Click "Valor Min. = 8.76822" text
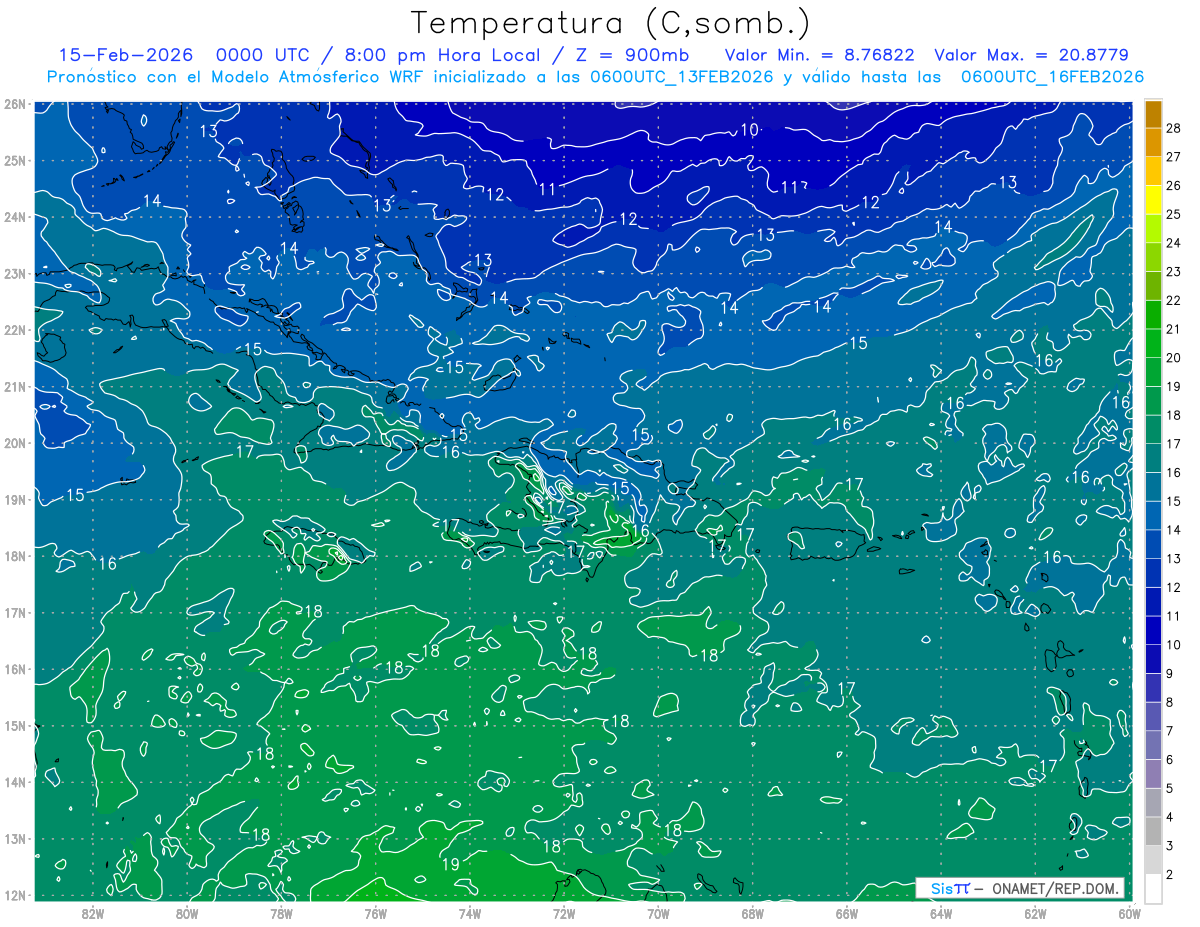Screen dimensions: 1200x927 [x=819, y=55]
